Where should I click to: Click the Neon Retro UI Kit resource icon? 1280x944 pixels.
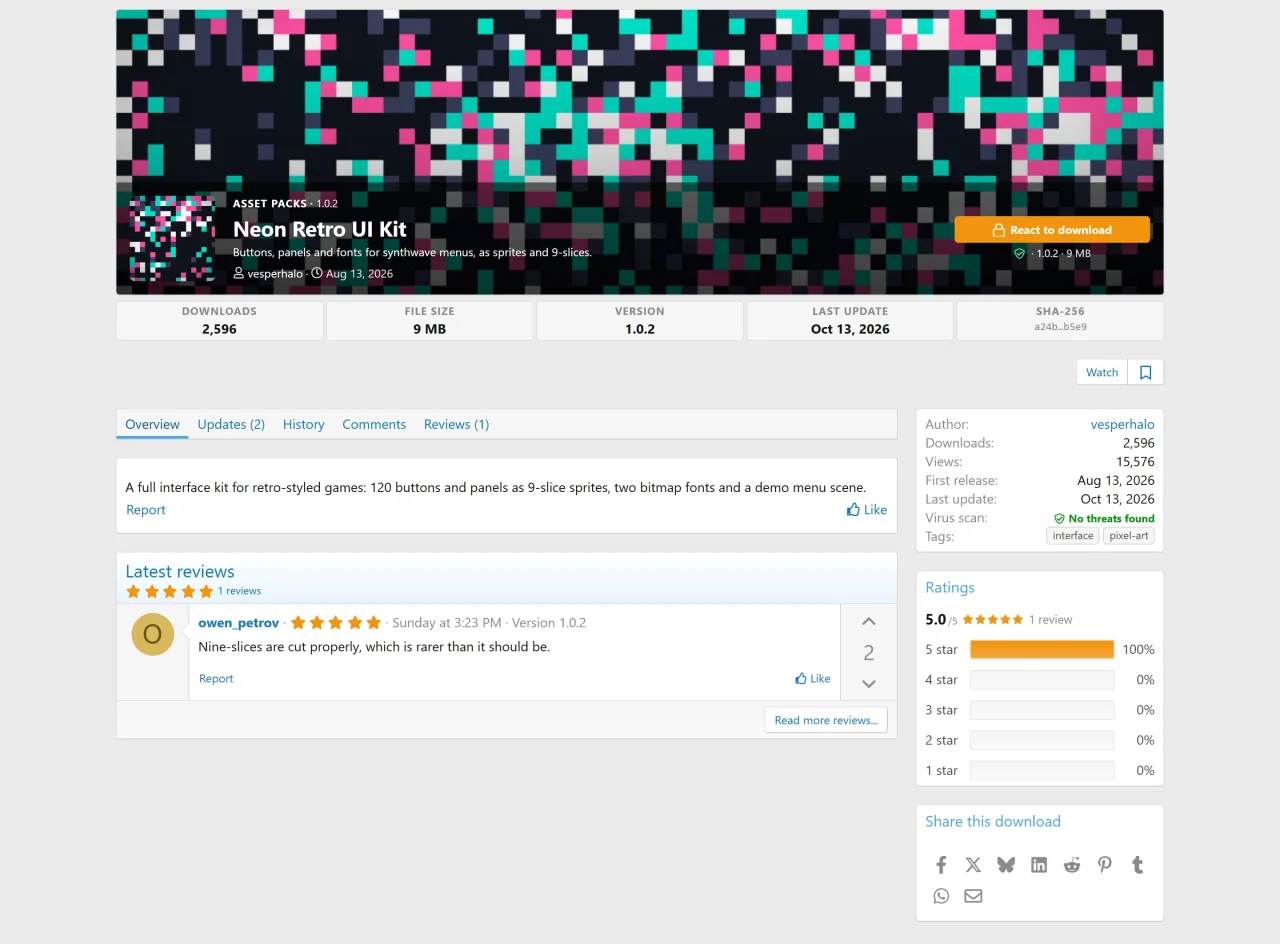[x=172, y=239]
